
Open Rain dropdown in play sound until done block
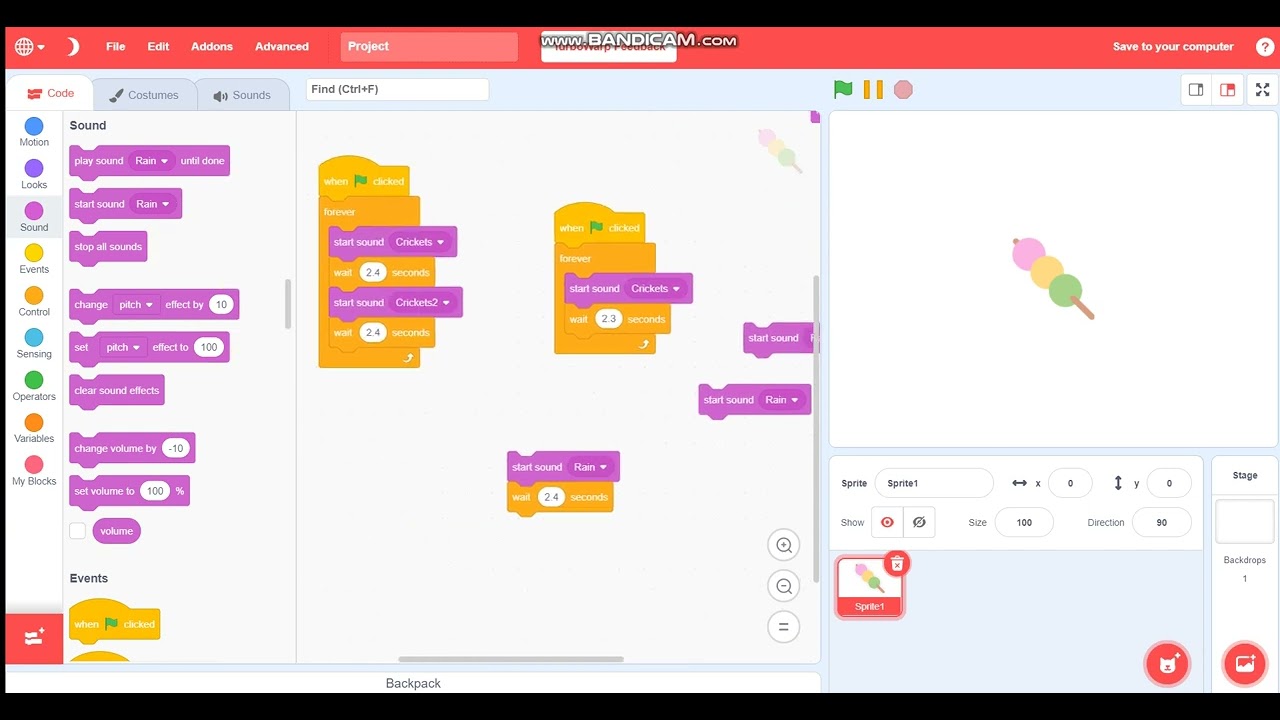tap(152, 161)
